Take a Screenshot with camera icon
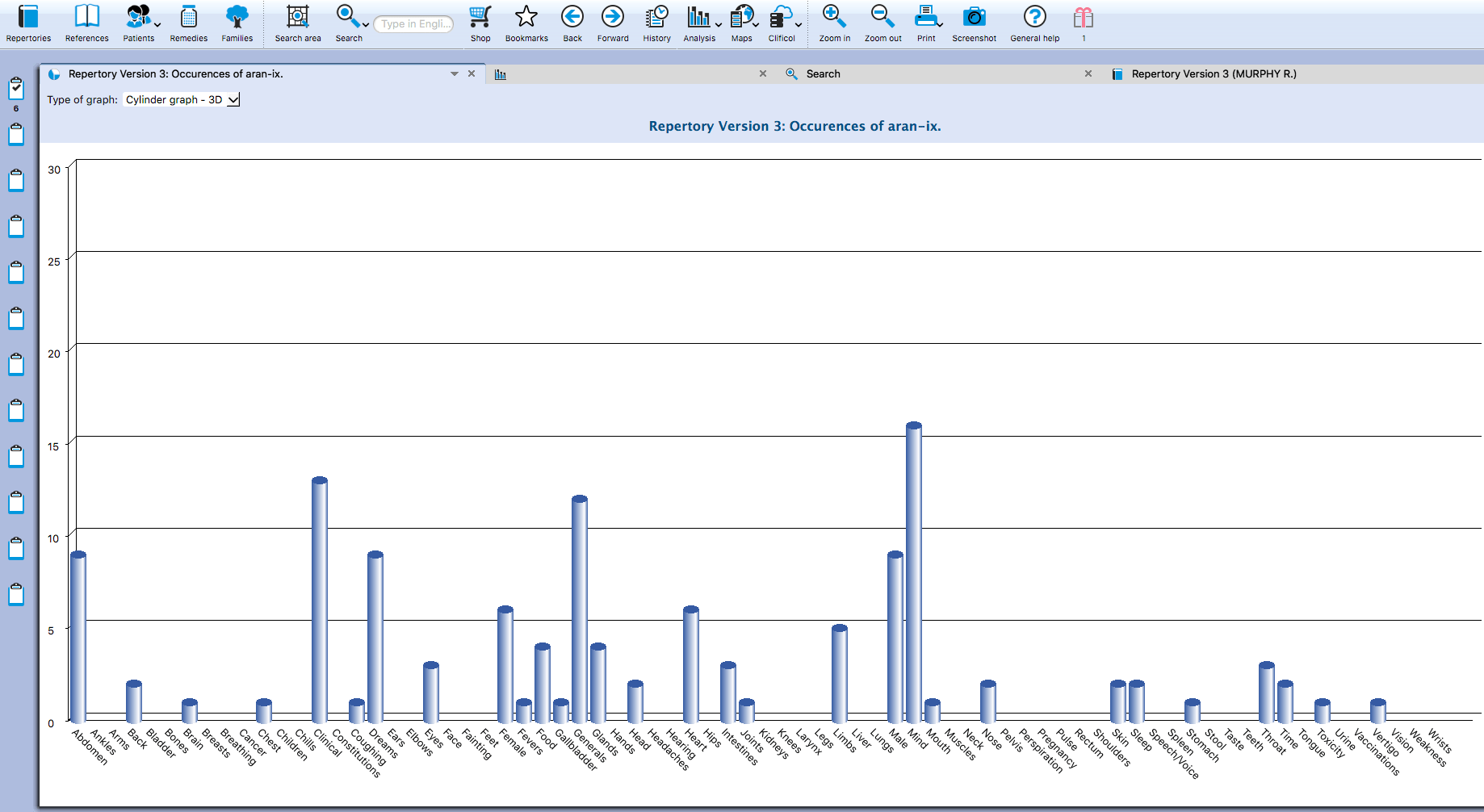The width and height of the screenshot is (1484, 812). 975,23
